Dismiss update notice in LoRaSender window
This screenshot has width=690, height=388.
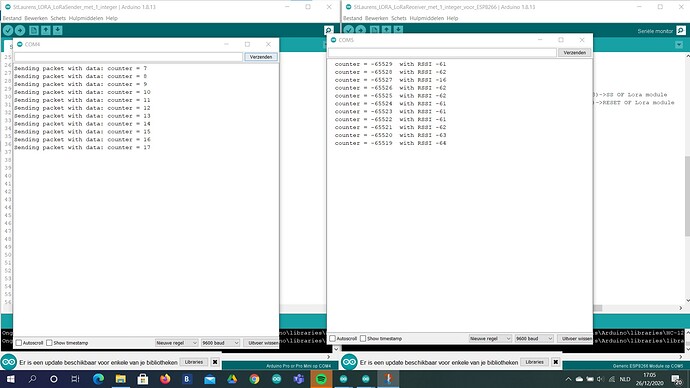pos(215,362)
